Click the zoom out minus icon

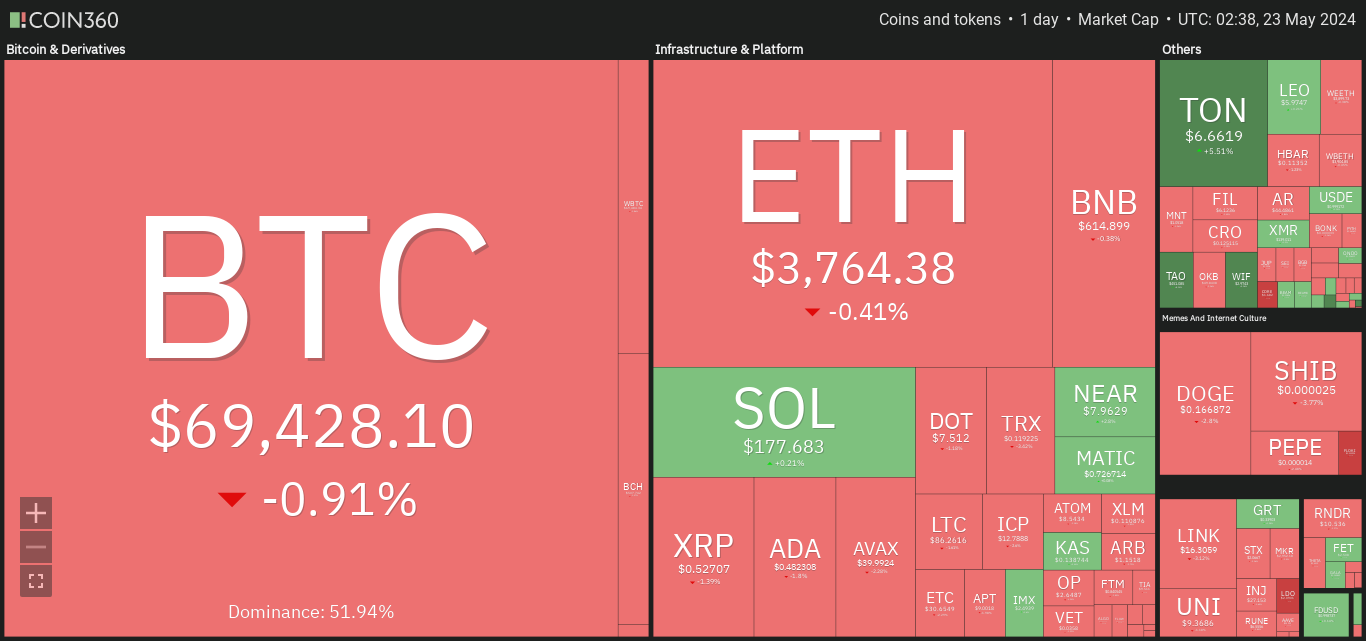[x=36, y=547]
